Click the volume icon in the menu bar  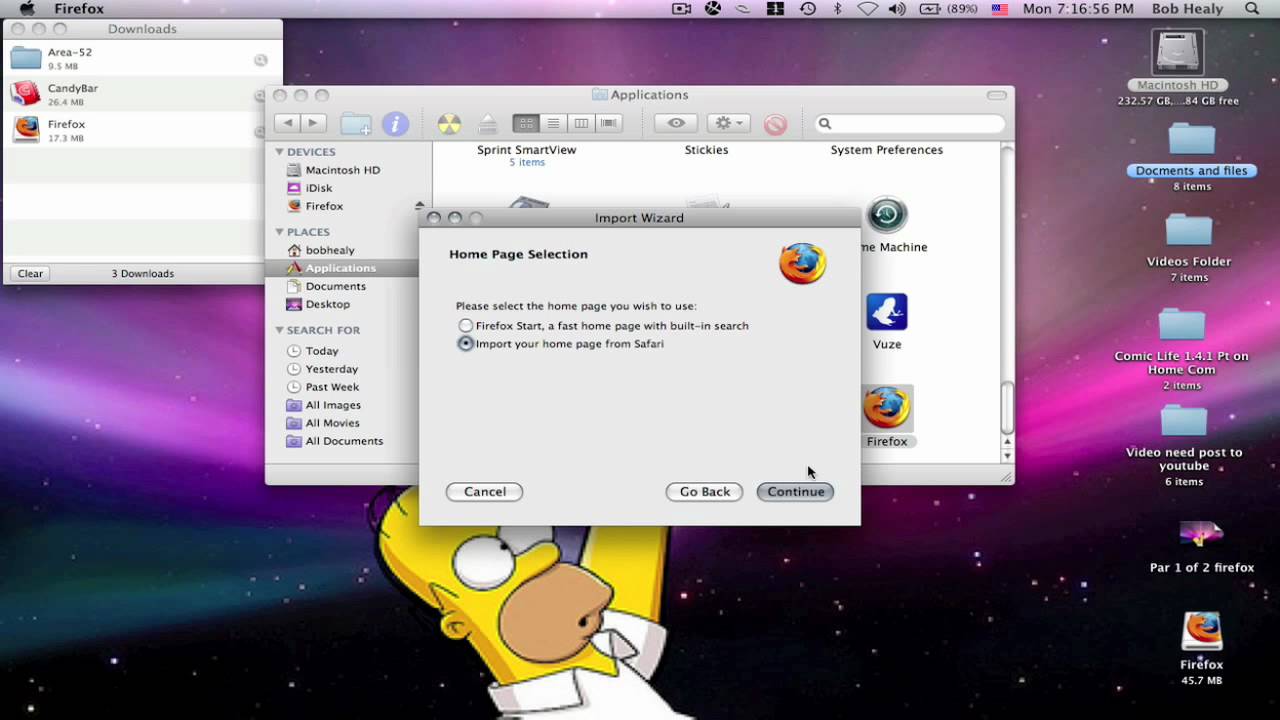(897, 9)
